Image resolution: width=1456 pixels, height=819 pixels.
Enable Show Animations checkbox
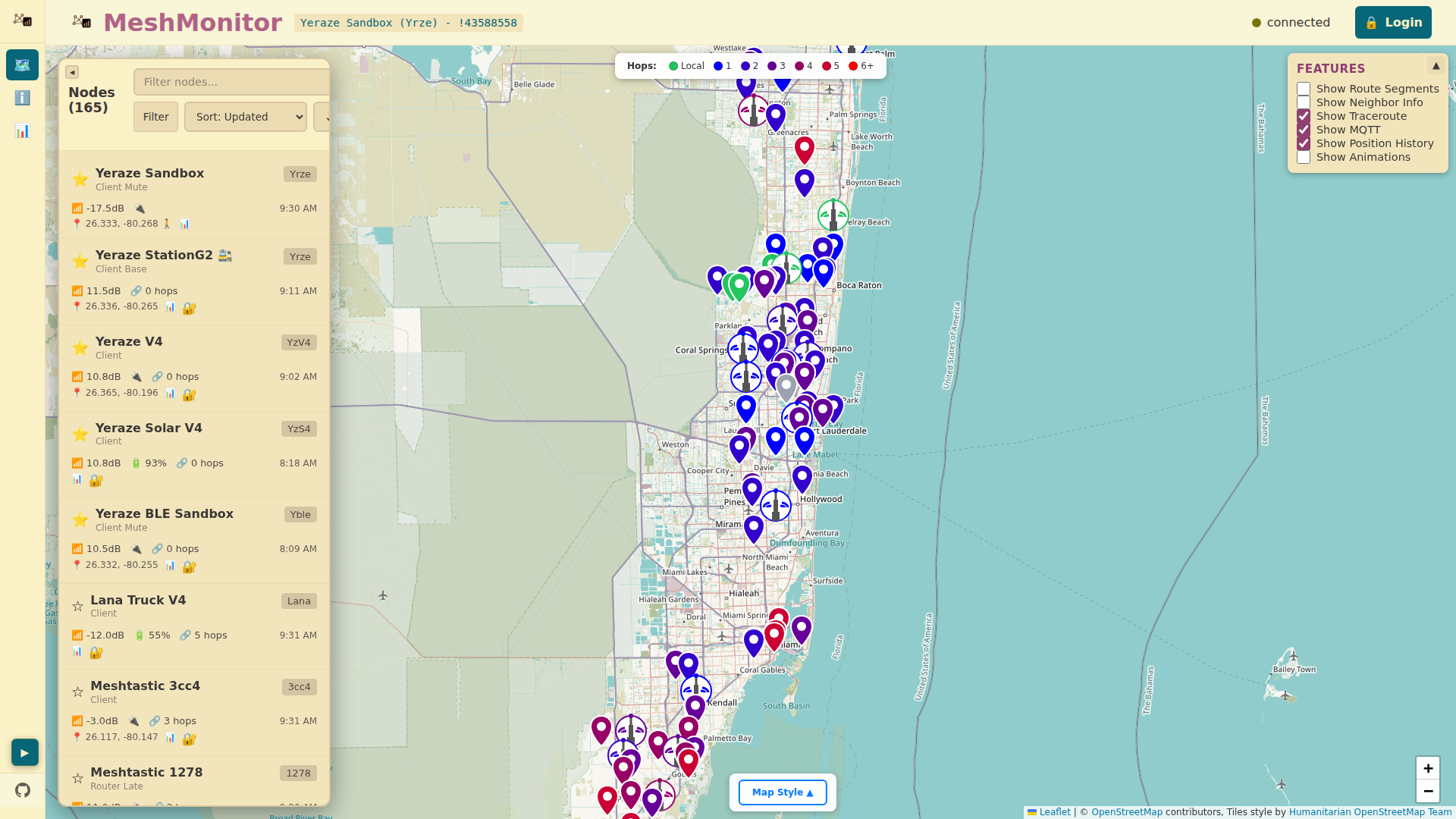point(1304,157)
